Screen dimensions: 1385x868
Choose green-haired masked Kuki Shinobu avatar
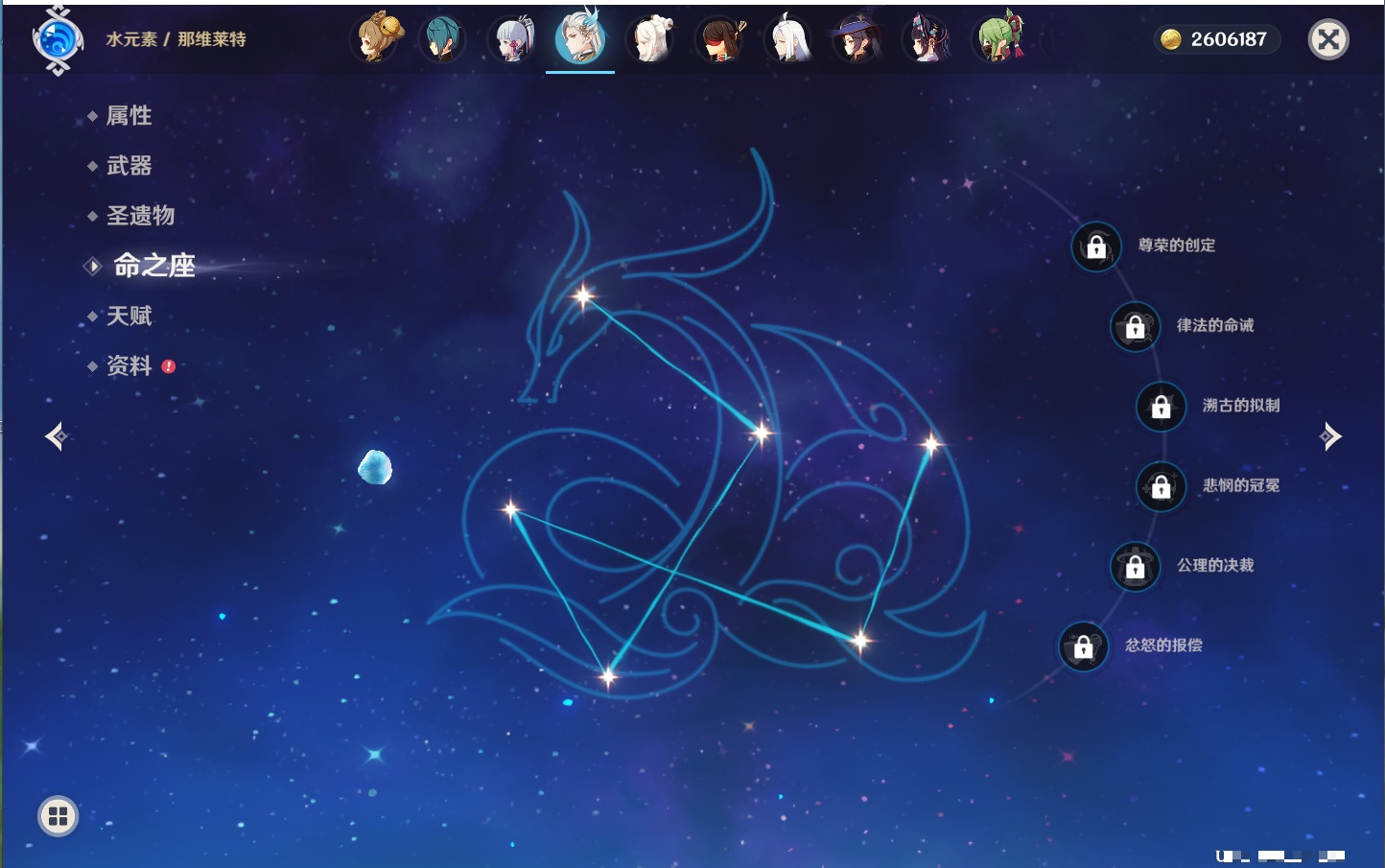click(998, 39)
